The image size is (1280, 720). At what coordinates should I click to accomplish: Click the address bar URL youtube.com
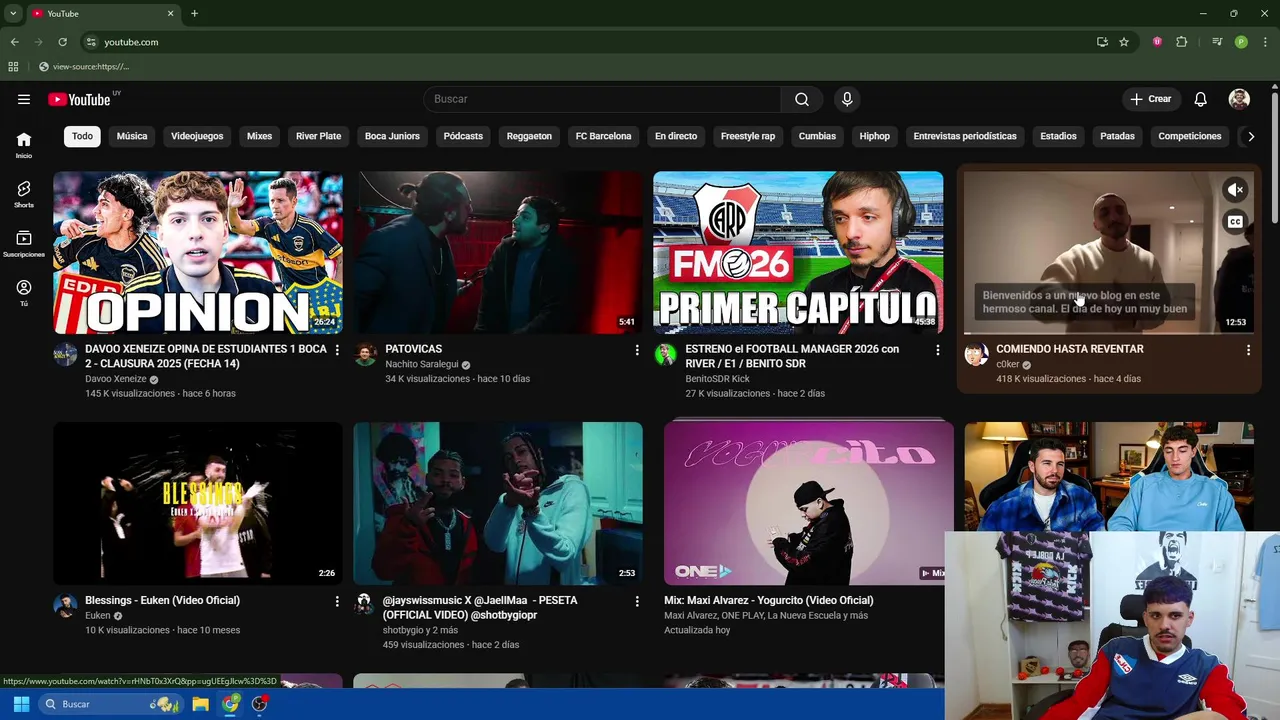[131, 42]
